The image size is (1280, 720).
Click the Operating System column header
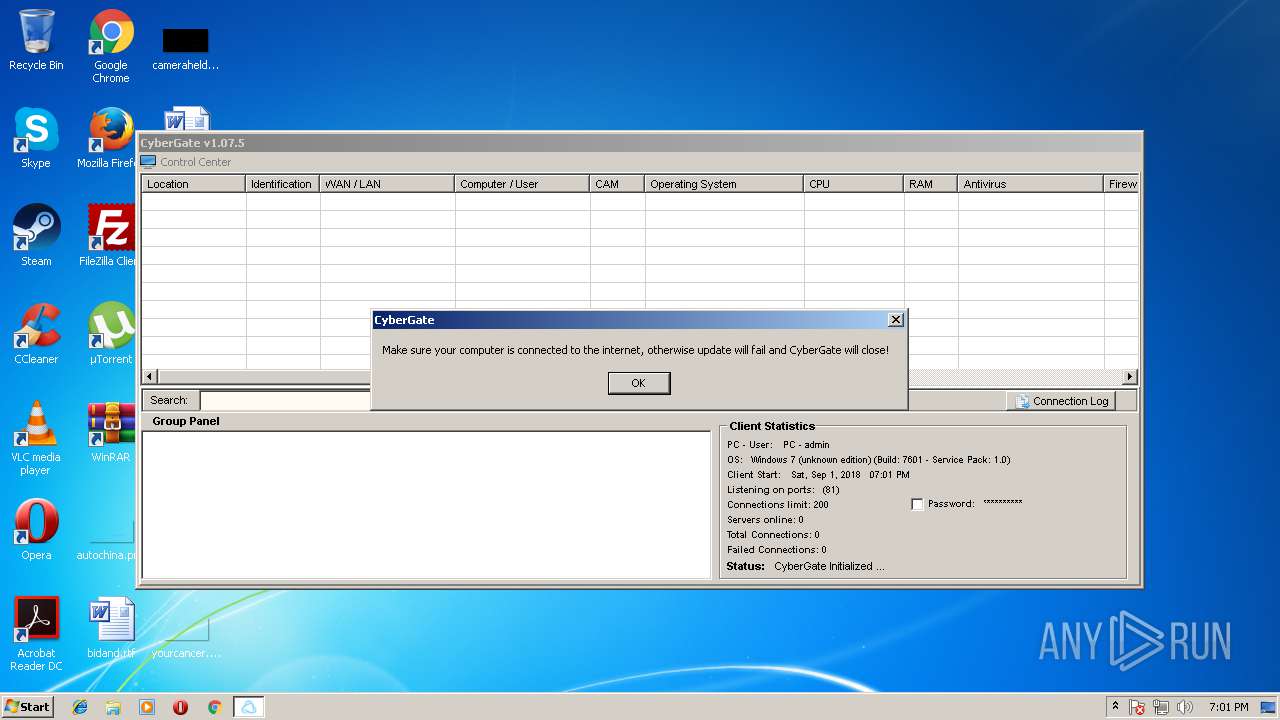tap(724, 184)
